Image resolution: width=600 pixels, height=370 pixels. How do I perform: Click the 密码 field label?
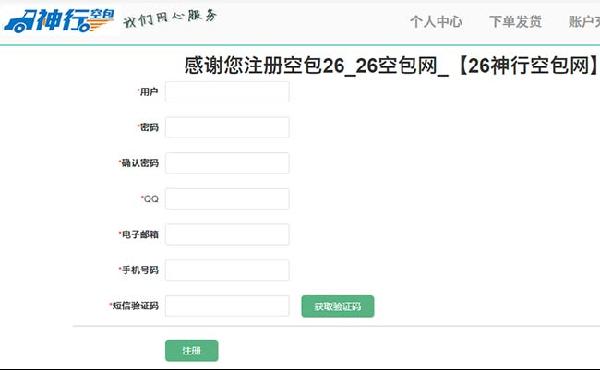tap(148, 127)
